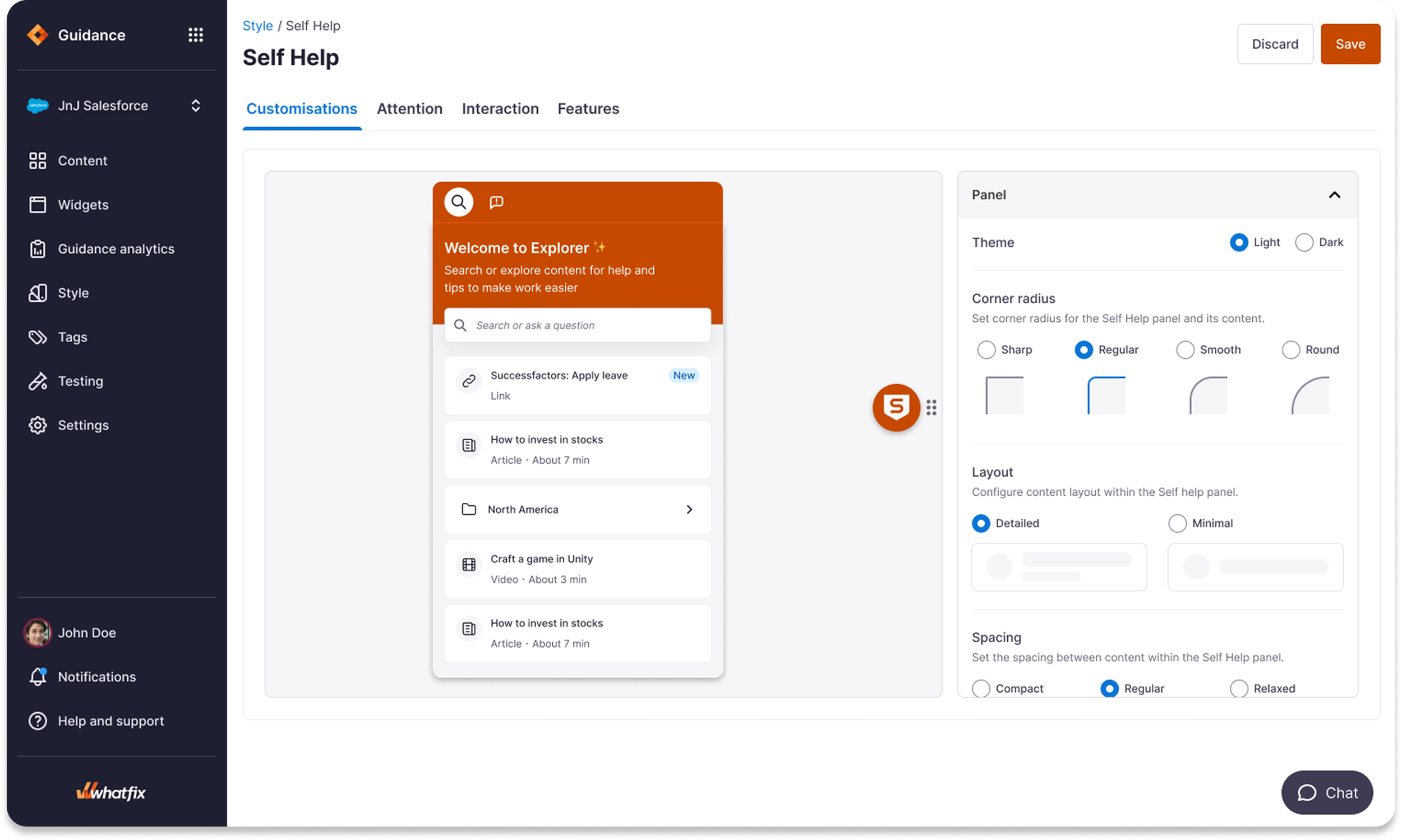The width and height of the screenshot is (1402, 840).
Task: Click the orange Self Help launcher badge
Action: pyautogui.click(x=896, y=408)
